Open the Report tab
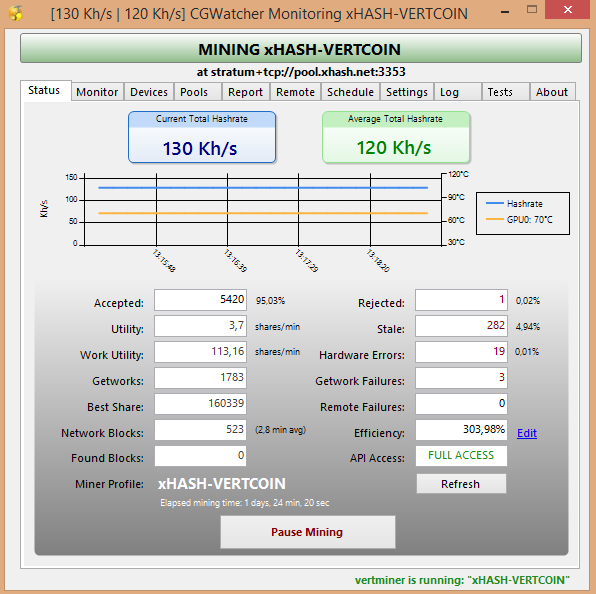Image resolution: width=596 pixels, height=594 pixels. (x=245, y=92)
